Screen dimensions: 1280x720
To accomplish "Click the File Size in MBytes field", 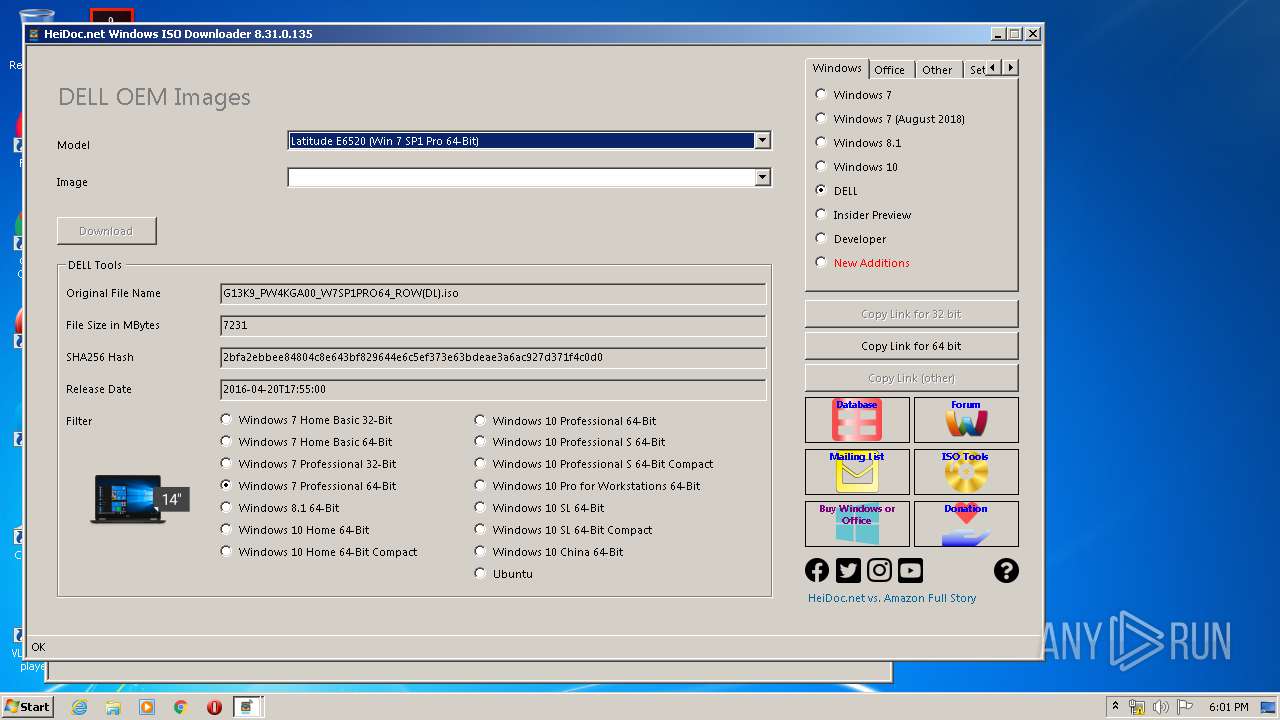I will tap(493, 326).
